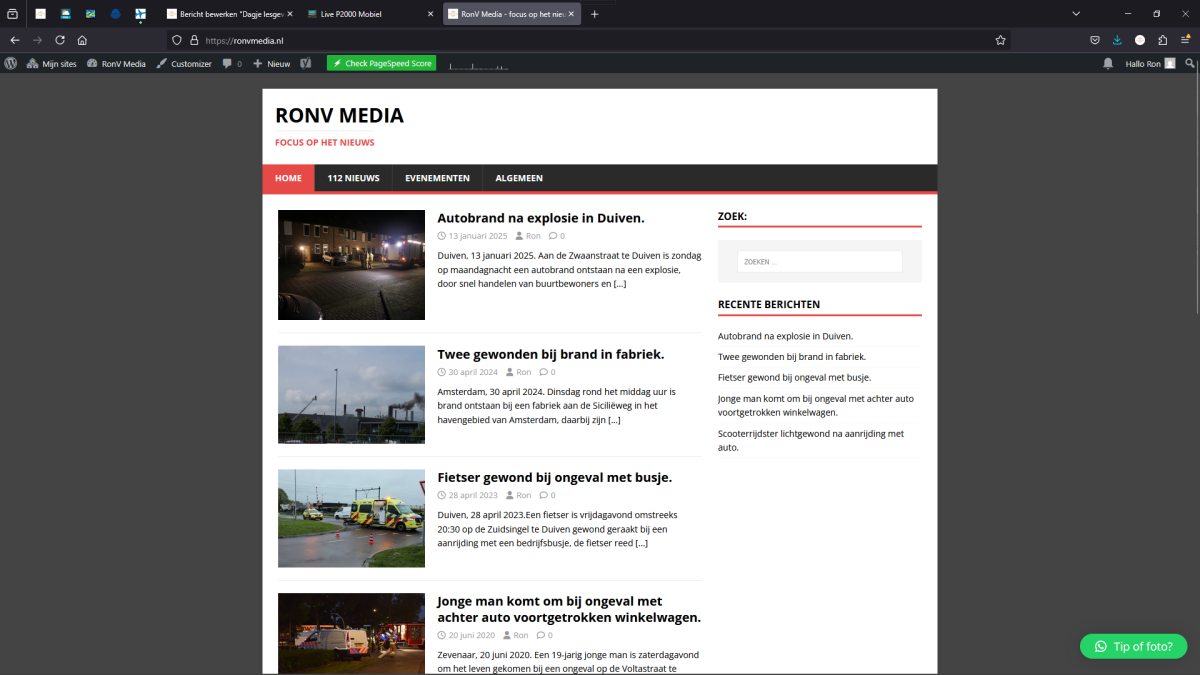Close the 'Live P2000 Mobiel' tab
The width and height of the screenshot is (1200, 675).
coord(430,14)
